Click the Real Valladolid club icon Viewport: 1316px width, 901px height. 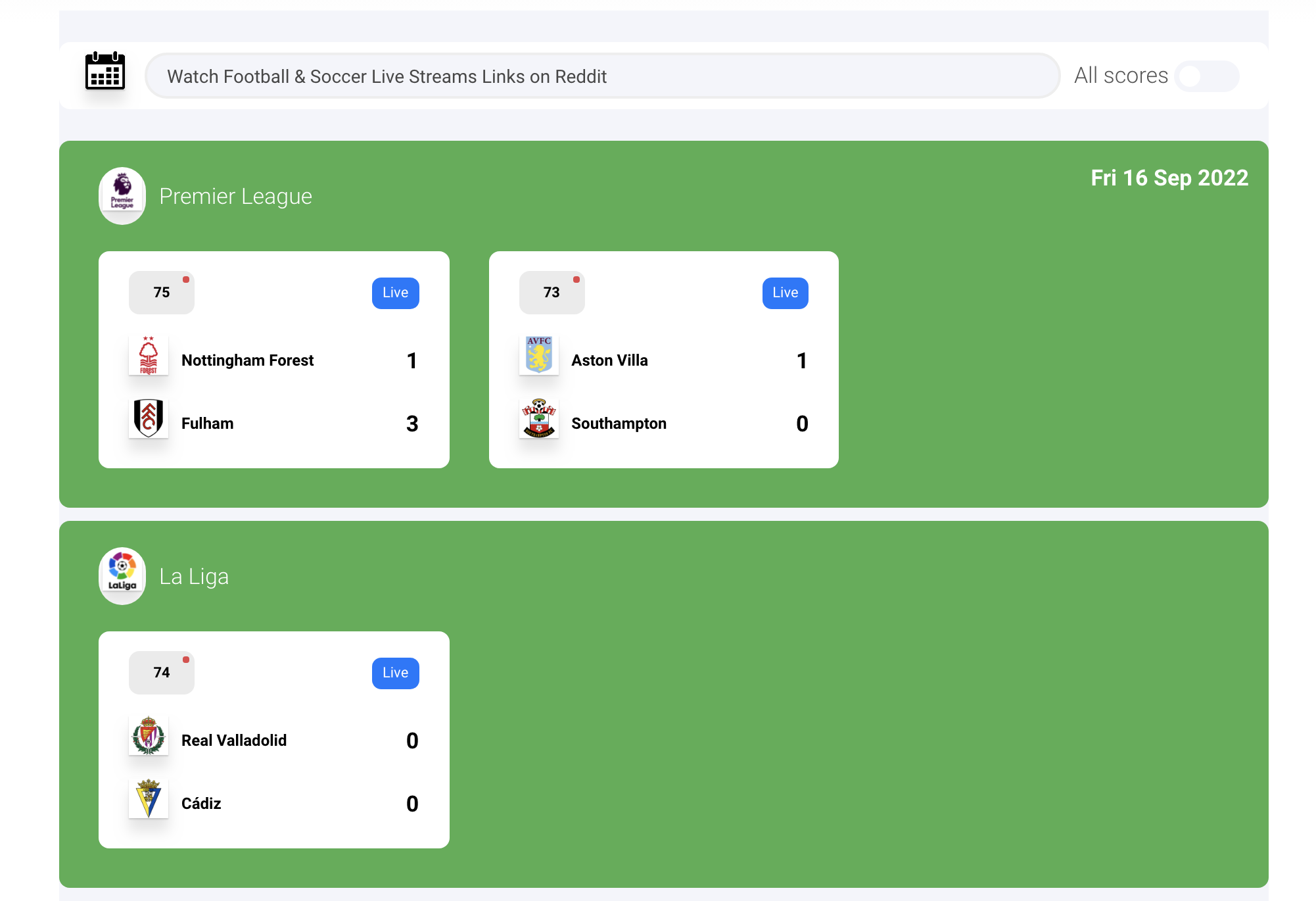tap(149, 740)
